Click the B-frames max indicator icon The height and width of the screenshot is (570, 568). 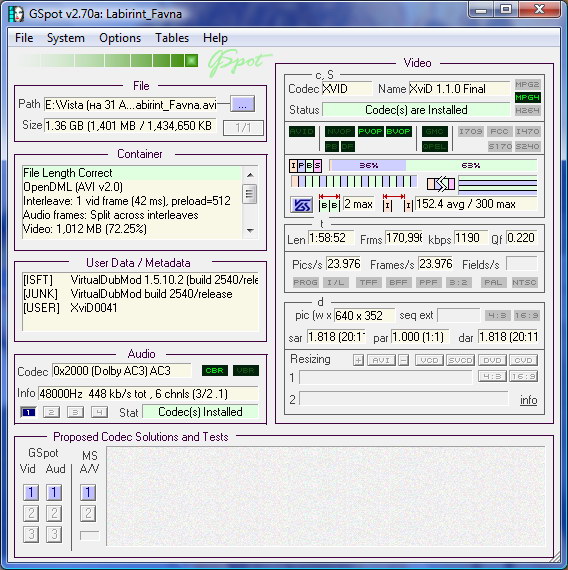click(329, 202)
